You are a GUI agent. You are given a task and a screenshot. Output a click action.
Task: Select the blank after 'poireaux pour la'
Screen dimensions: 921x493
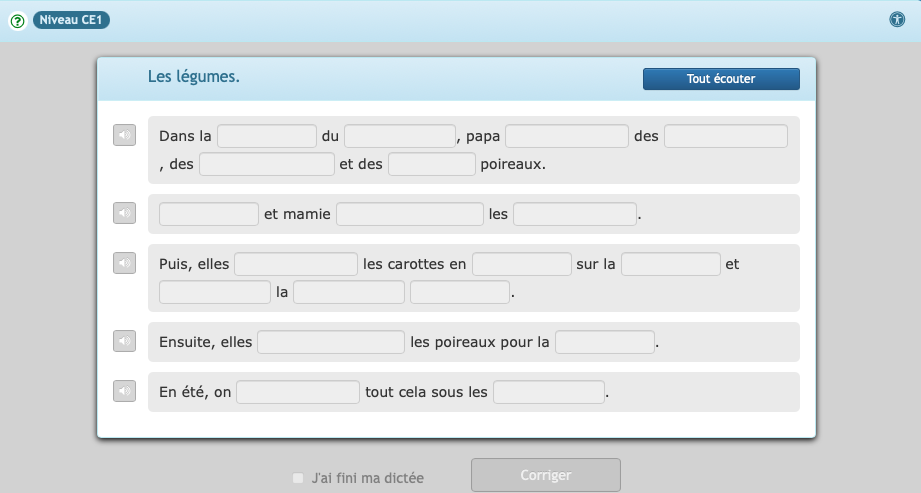tap(605, 342)
